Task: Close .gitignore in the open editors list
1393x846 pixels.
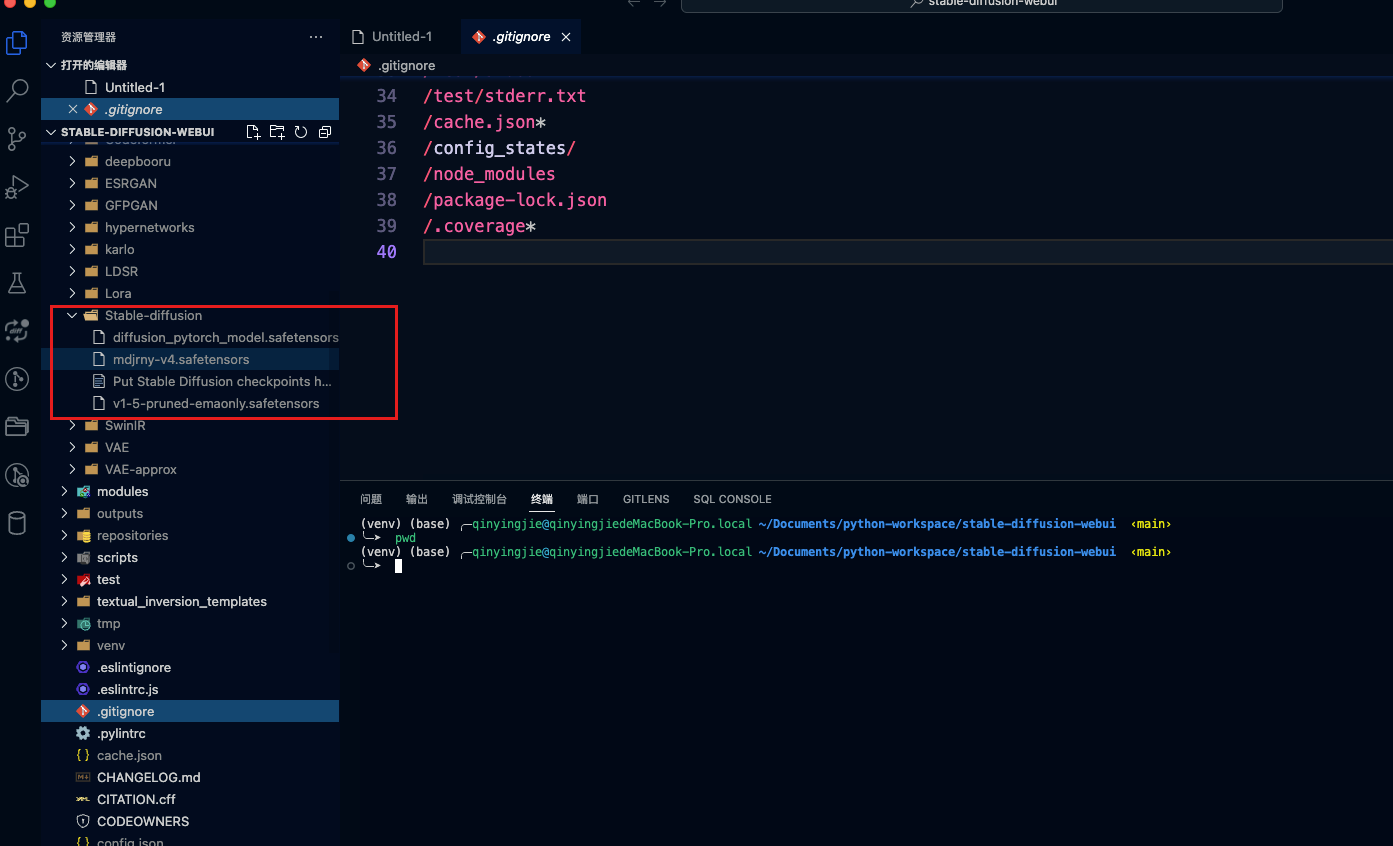Action: click(72, 109)
